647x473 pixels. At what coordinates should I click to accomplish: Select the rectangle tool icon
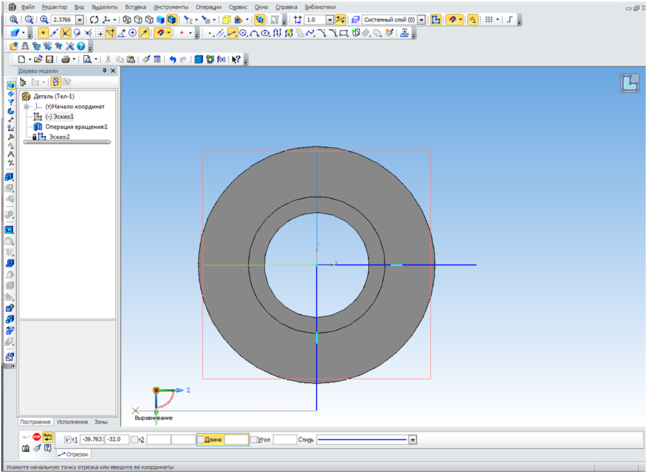pos(343,33)
